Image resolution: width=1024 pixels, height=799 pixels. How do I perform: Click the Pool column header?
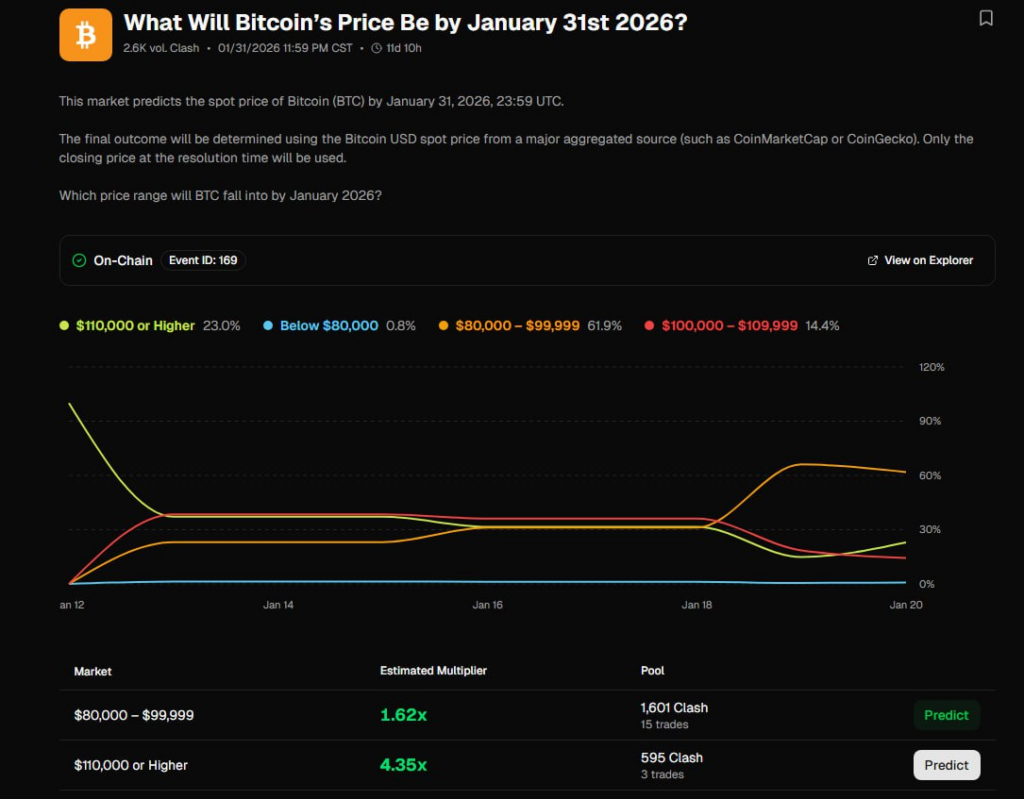coord(652,671)
